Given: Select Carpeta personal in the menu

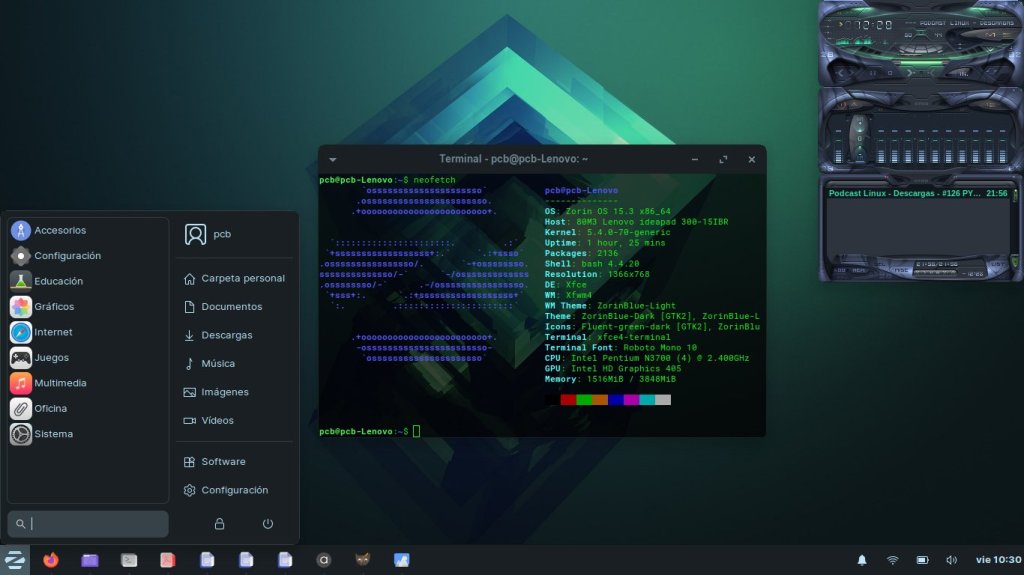Looking at the screenshot, I should 242,278.
